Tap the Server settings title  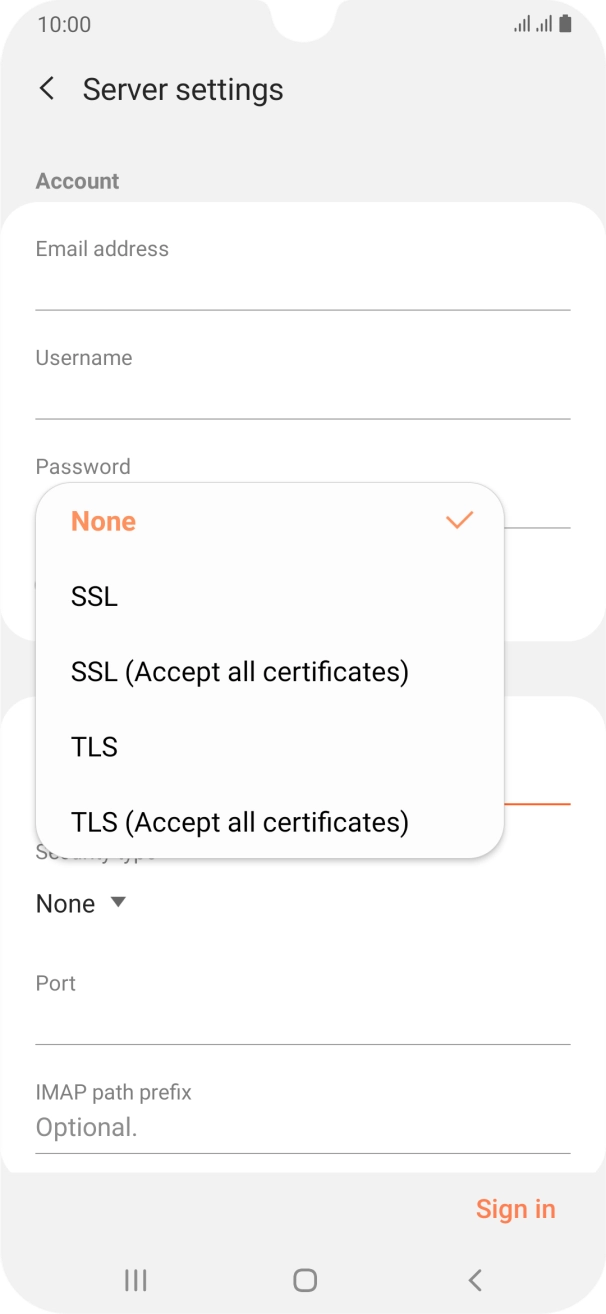tap(183, 89)
